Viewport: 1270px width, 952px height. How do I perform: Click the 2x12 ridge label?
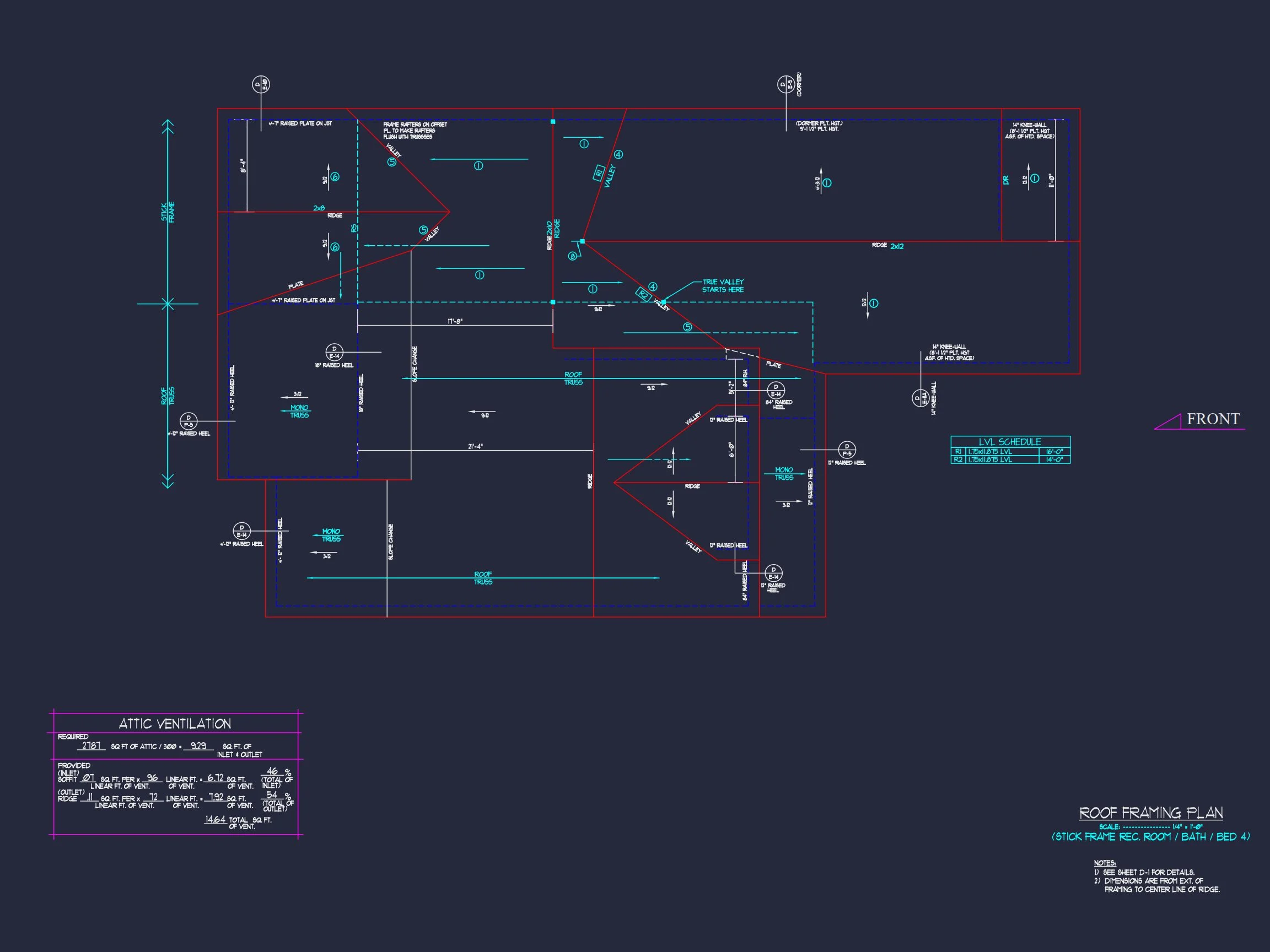tap(897, 246)
